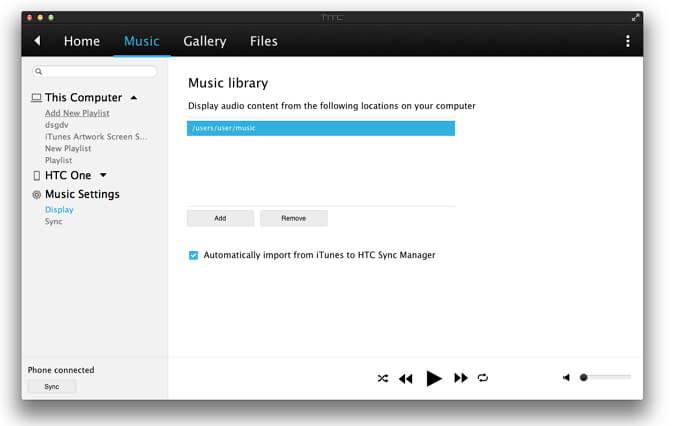Collapse the This Computer section

tap(133, 98)
